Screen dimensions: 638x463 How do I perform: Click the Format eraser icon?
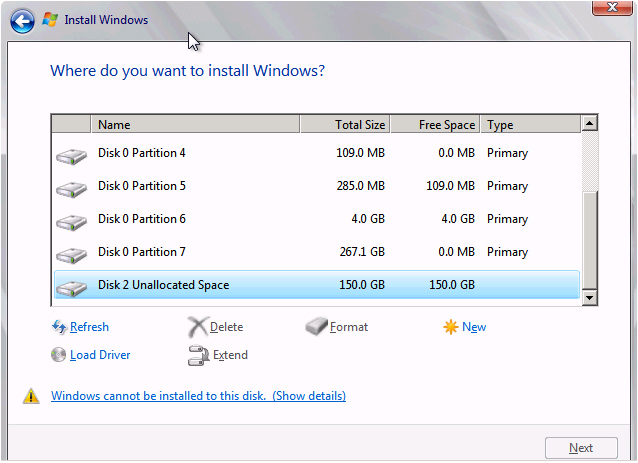click(x=316, y=326)
